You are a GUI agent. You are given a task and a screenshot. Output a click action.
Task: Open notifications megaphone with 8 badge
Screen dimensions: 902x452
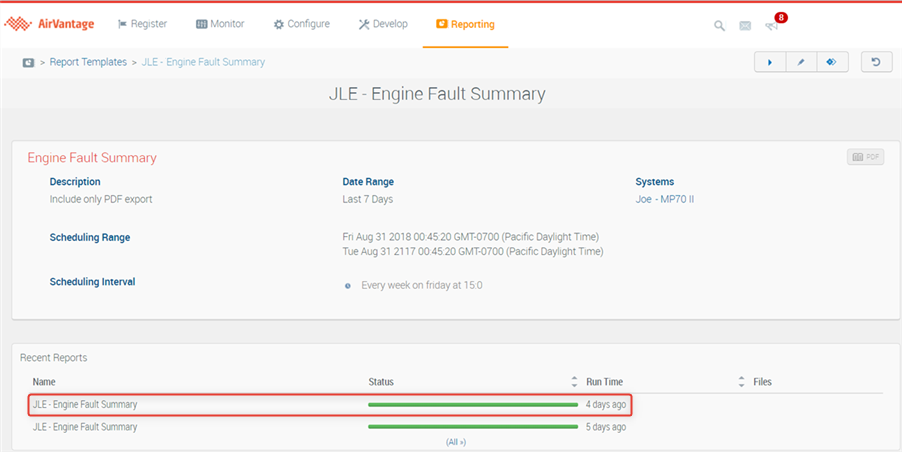pos(772,26)
